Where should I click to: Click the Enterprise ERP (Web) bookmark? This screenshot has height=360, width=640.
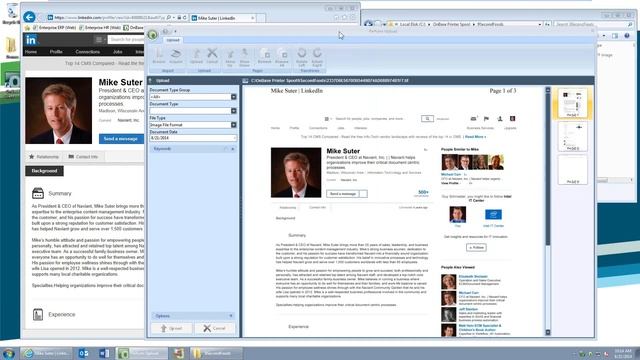(54, 28)
